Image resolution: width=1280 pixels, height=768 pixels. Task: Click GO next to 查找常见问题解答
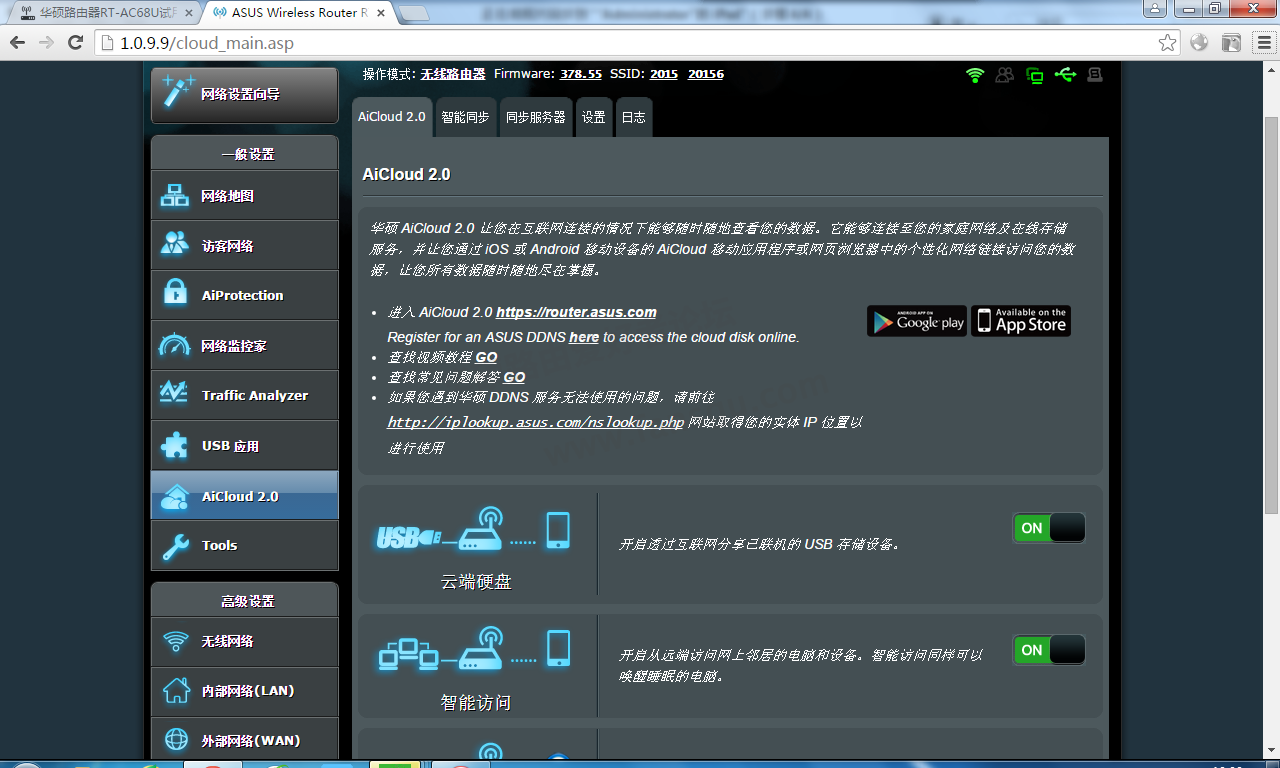coord(514,377)
